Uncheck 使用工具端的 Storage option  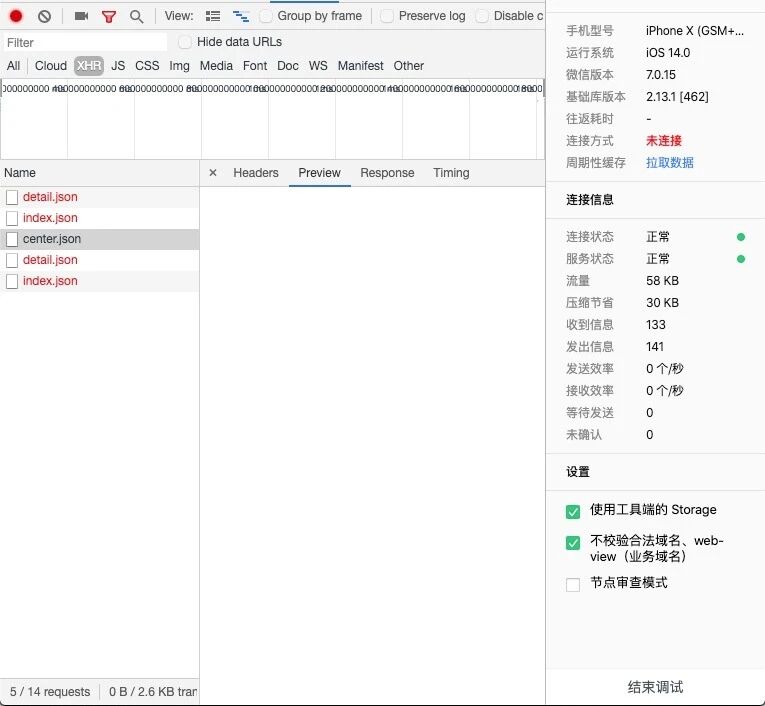point(573,511)
